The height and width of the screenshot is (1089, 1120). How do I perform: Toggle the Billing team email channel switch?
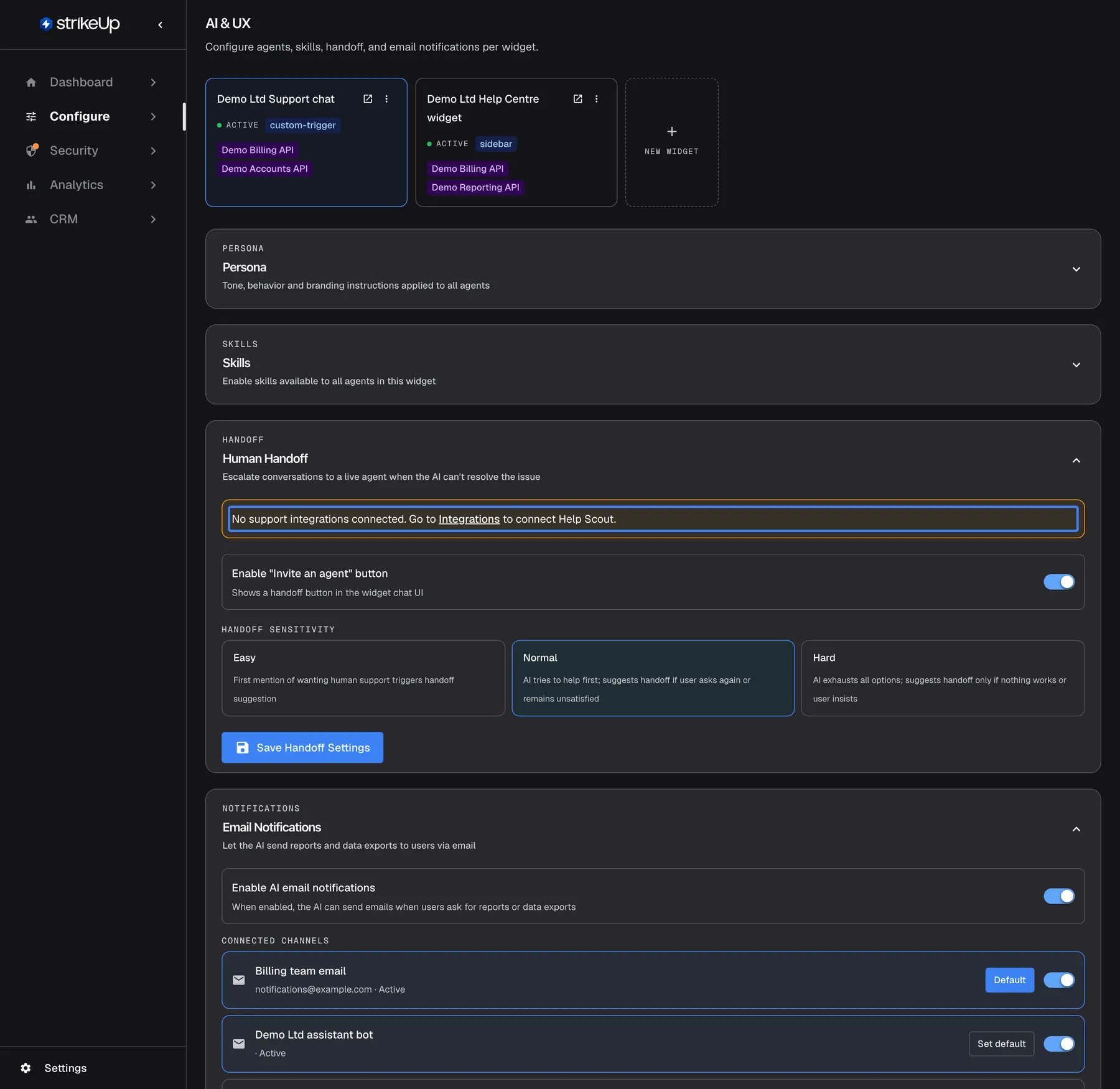[x=1059, y=980]
